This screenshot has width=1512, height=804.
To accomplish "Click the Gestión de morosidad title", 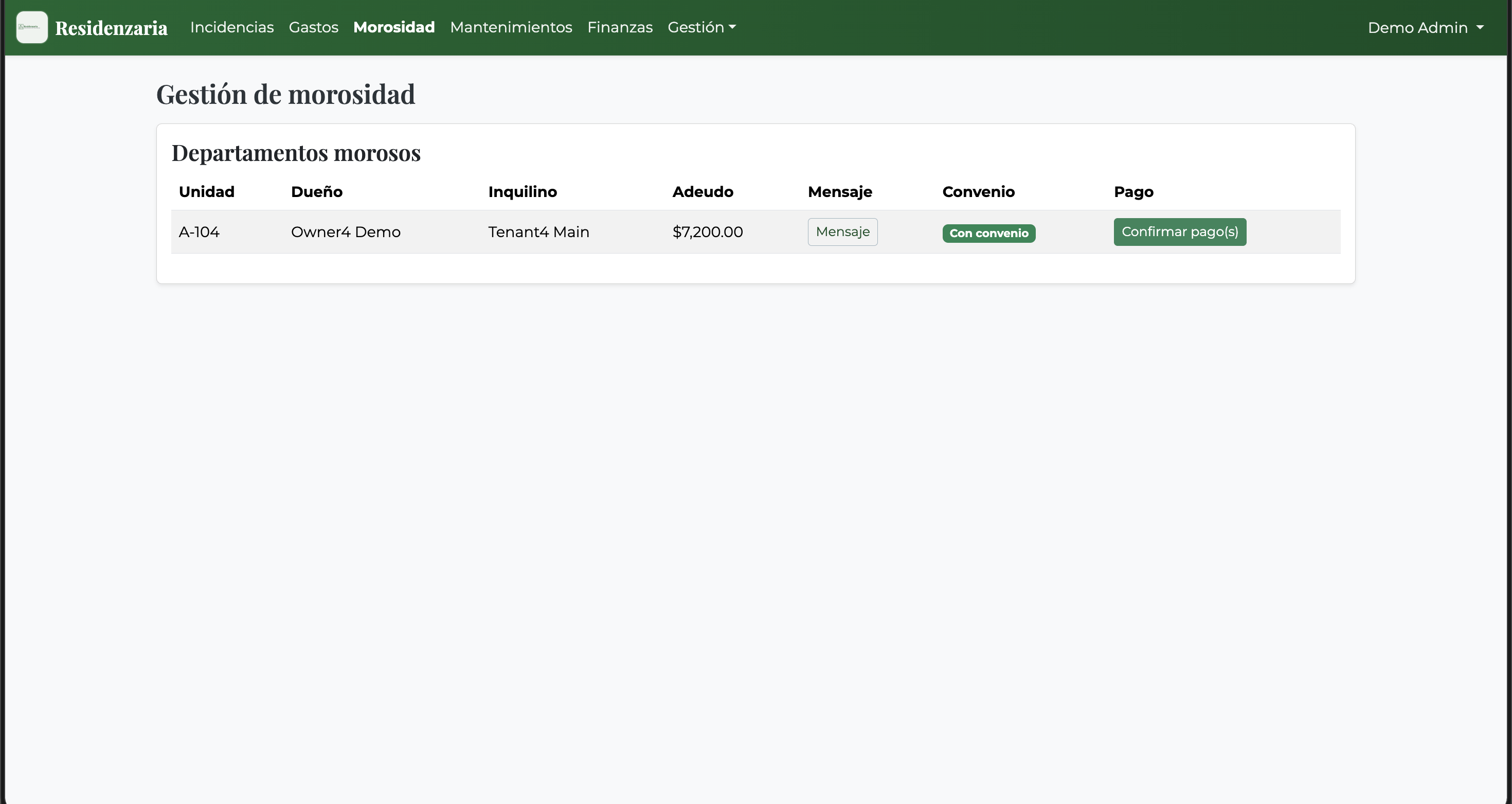I will [x=285, y=94].
